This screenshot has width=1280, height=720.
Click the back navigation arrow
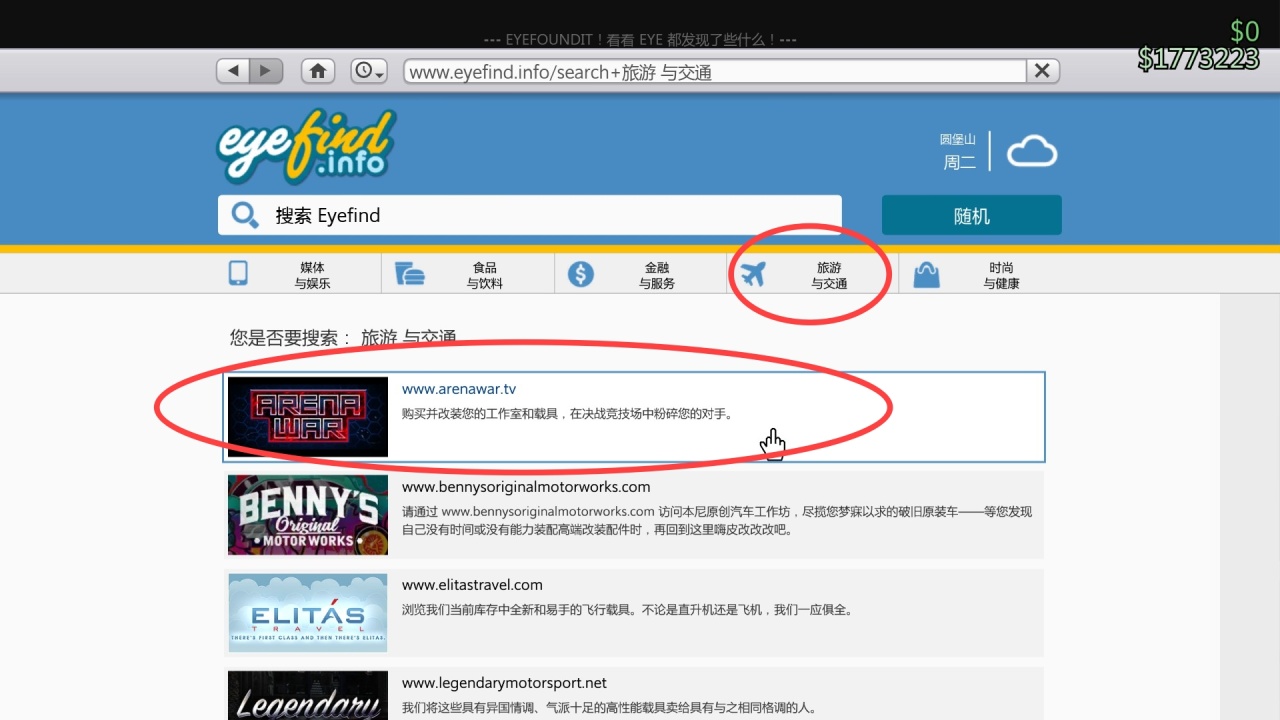pos(231,70)
